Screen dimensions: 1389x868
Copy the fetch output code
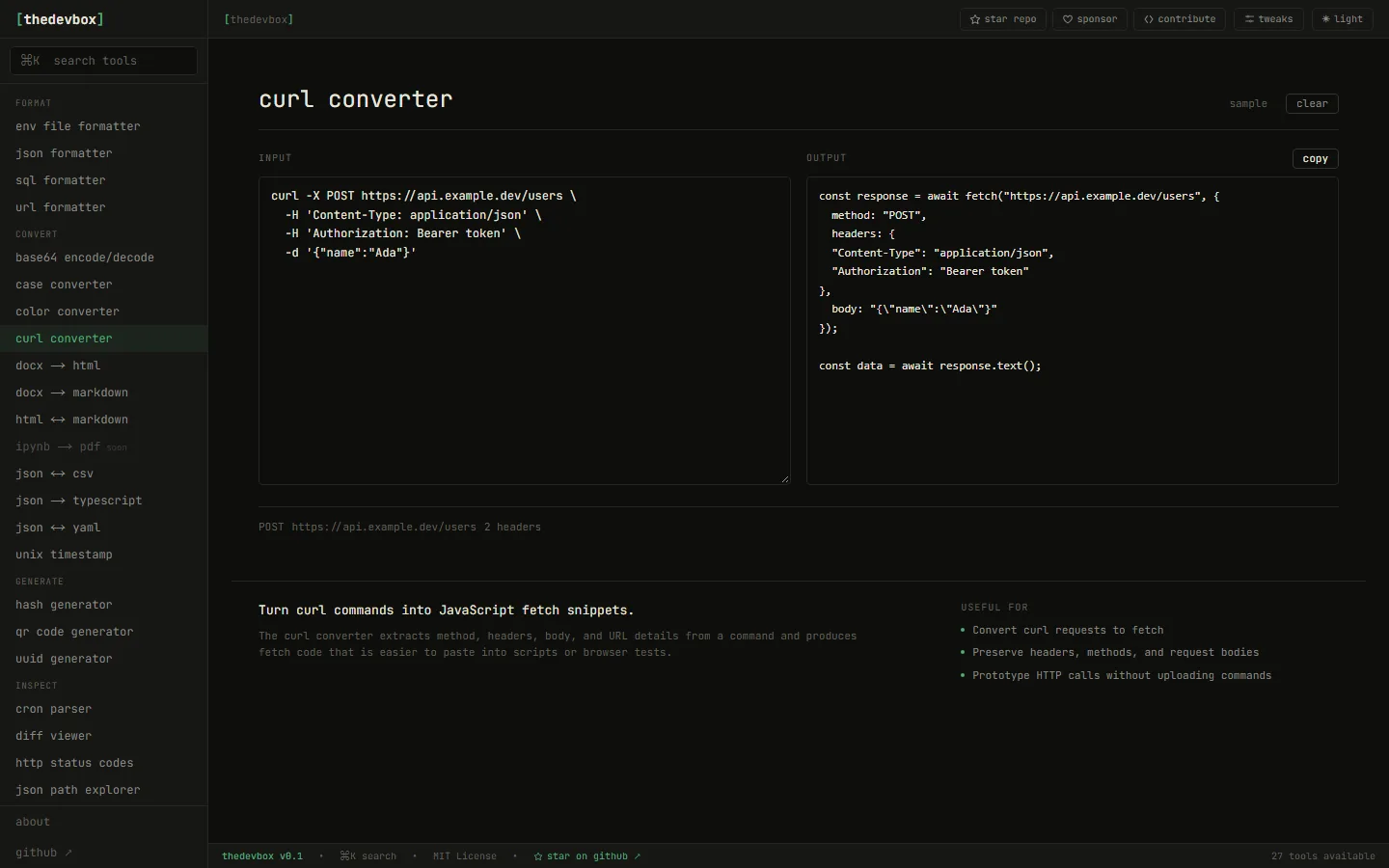[x=1315, y=158]
